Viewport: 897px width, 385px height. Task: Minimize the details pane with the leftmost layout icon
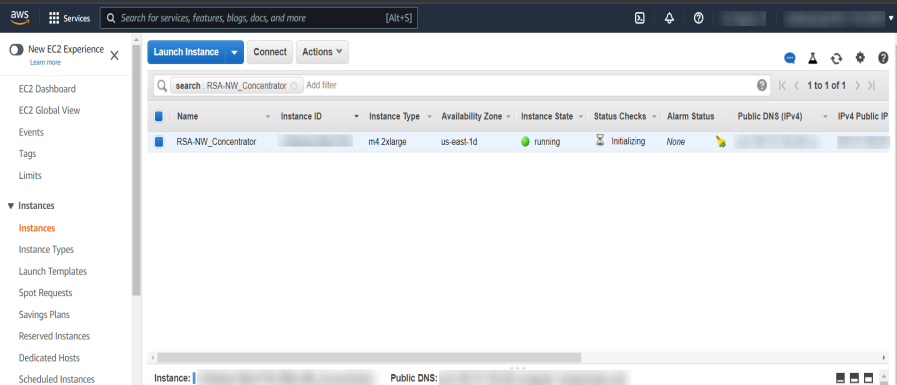coord(840,378)
